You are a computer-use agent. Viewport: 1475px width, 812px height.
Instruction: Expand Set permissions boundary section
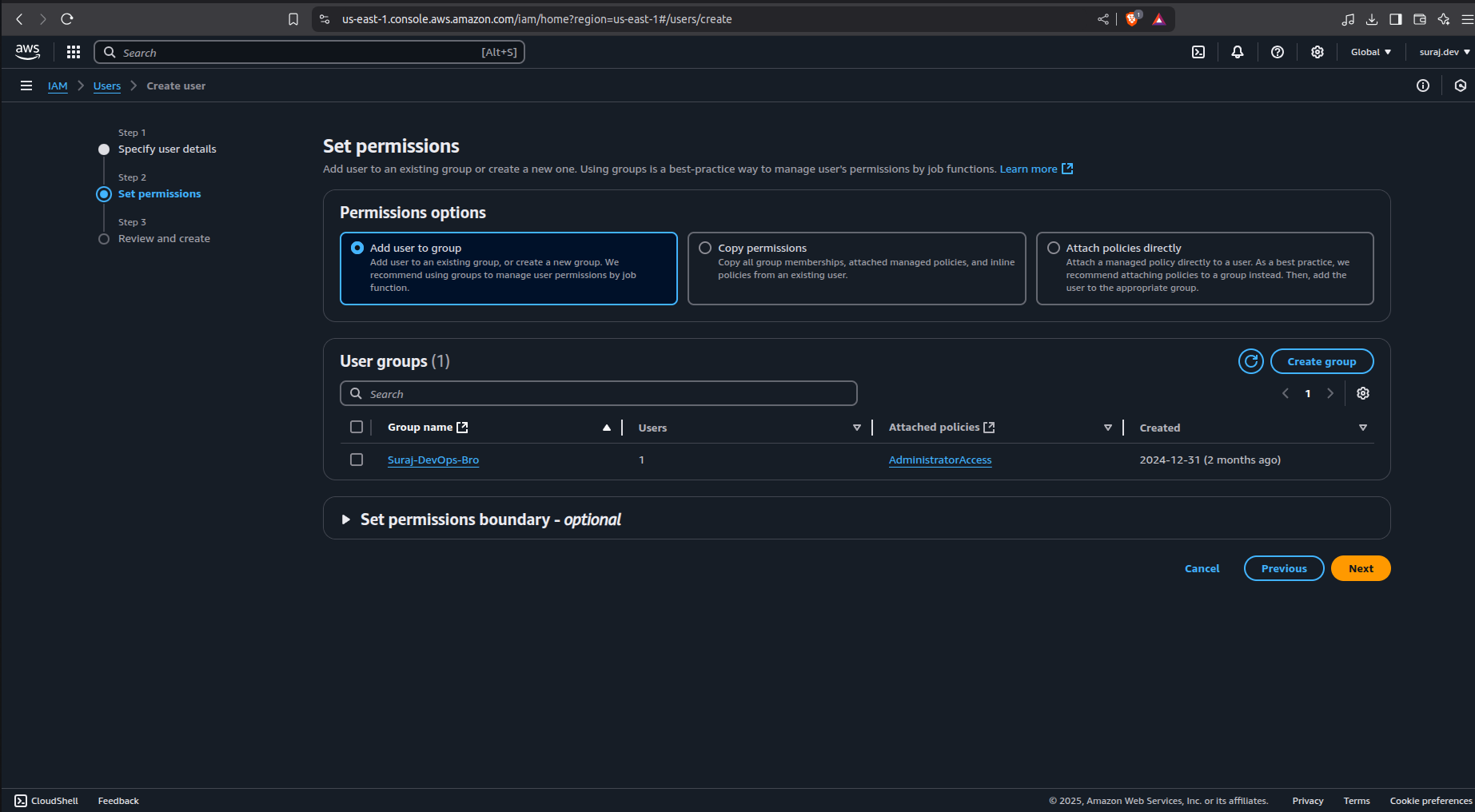(x=345, y=519)
